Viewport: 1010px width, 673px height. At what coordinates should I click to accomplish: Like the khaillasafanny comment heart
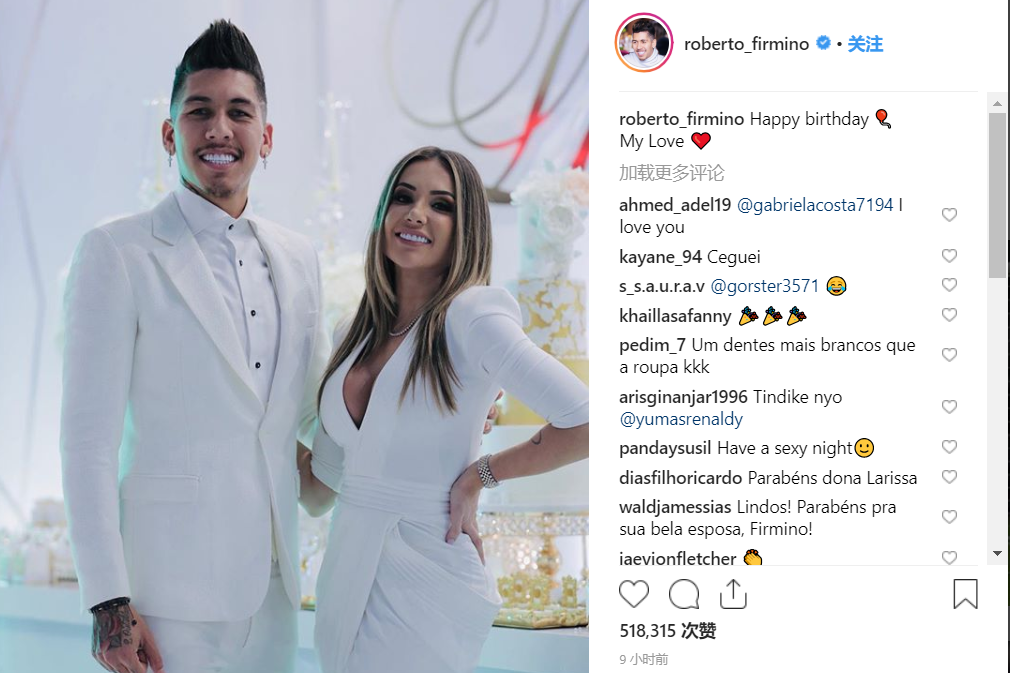[949, 315]
